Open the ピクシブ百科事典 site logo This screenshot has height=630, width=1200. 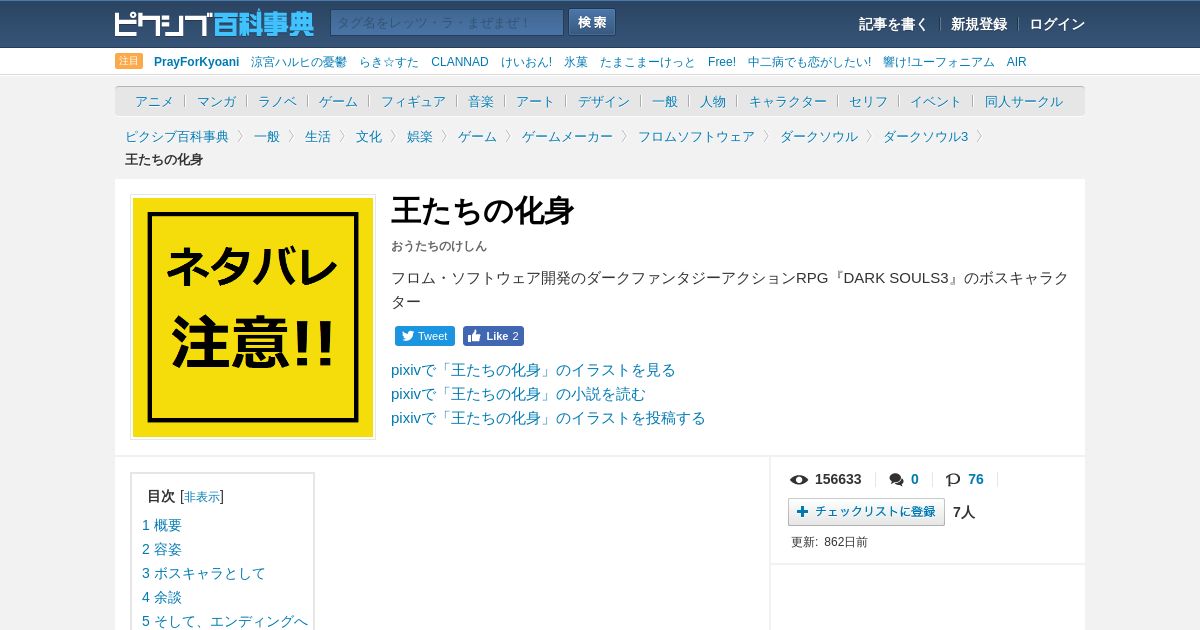coord(214,23)
